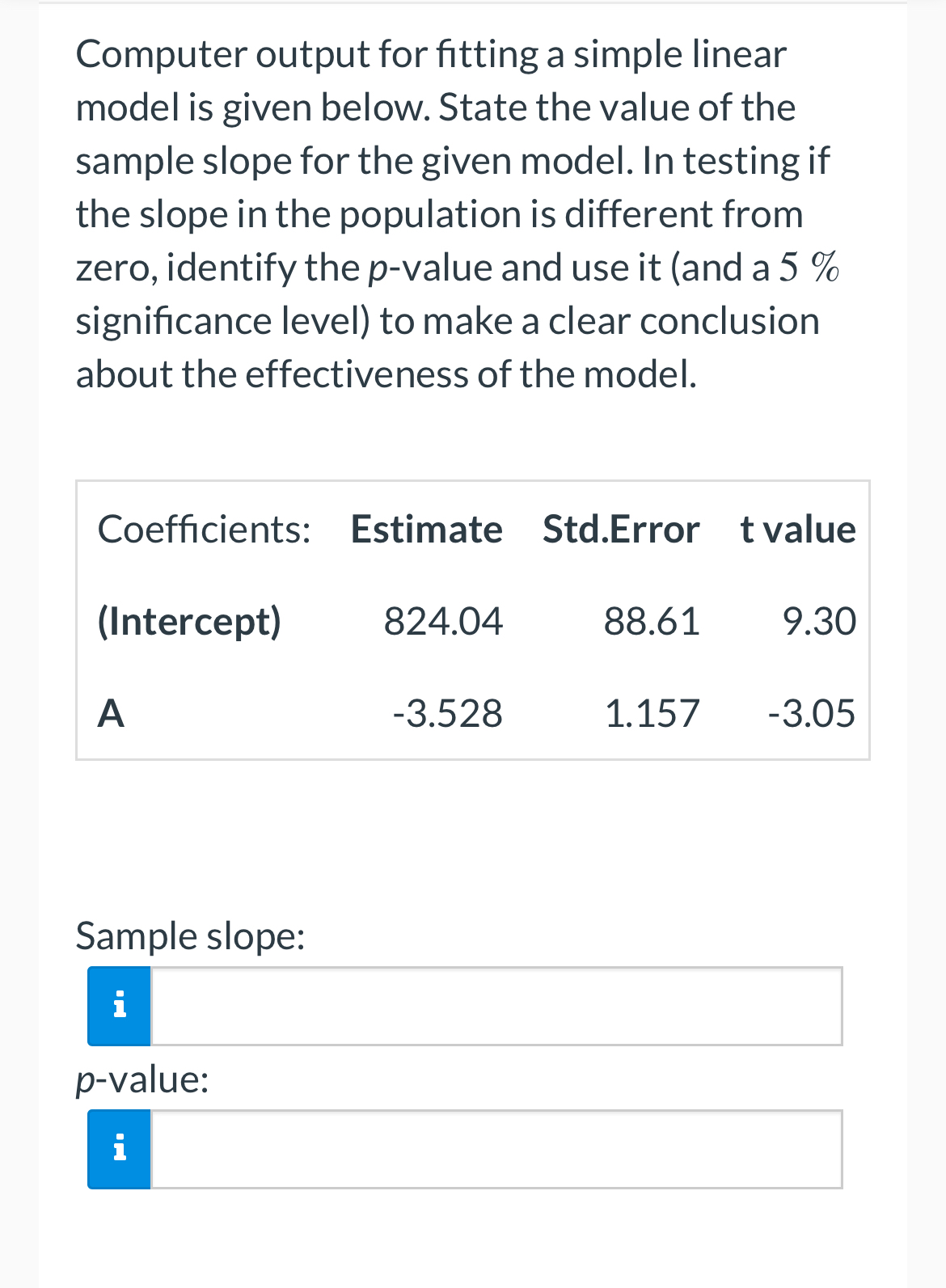Focus the p-value input field

tap(496, 1149)
